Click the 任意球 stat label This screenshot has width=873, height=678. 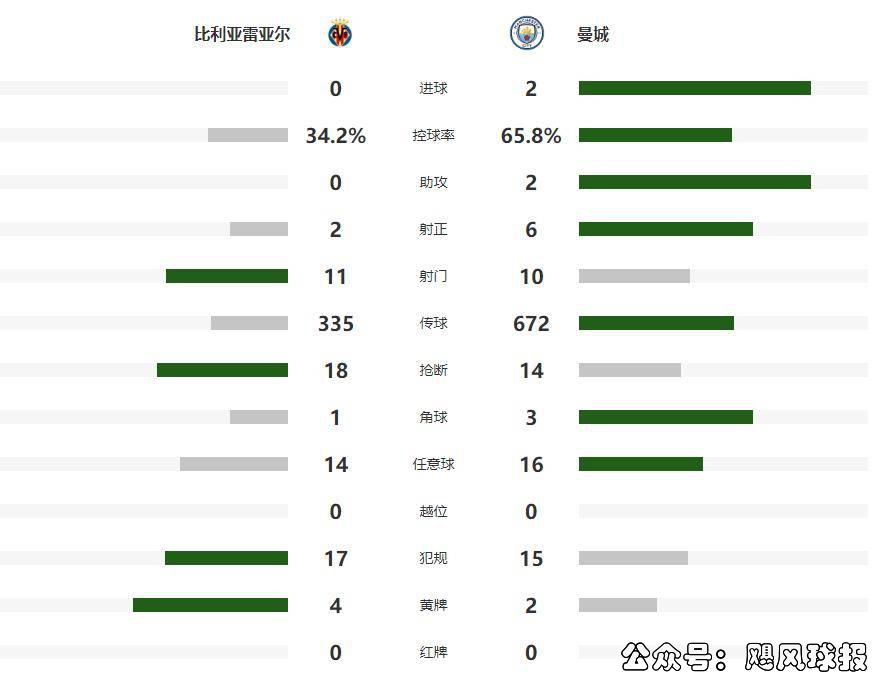(433, 464)
